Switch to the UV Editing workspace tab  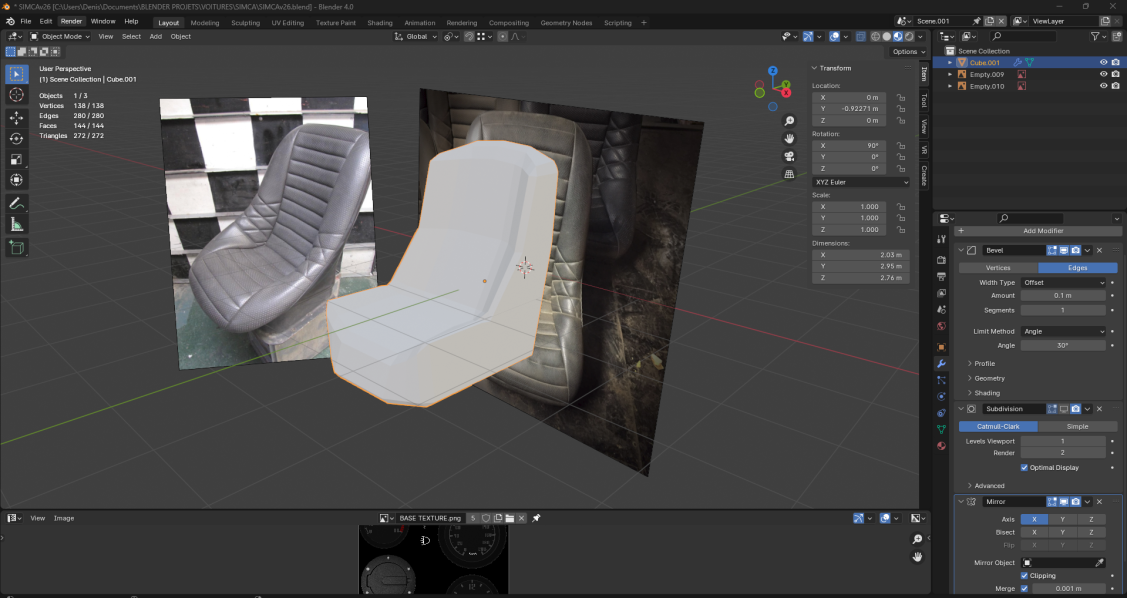coord(286,23)
